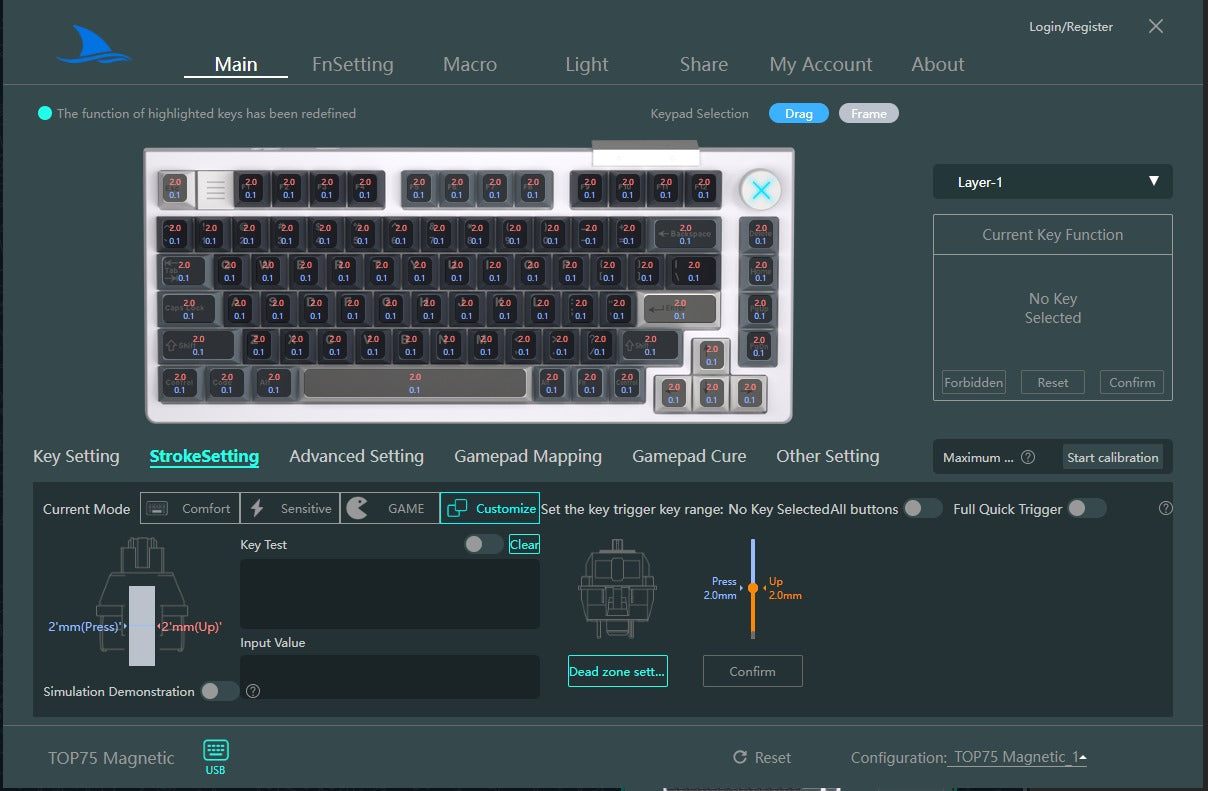
Task: Adjust the orange trigger point slider handle
Action: [753, 588]
